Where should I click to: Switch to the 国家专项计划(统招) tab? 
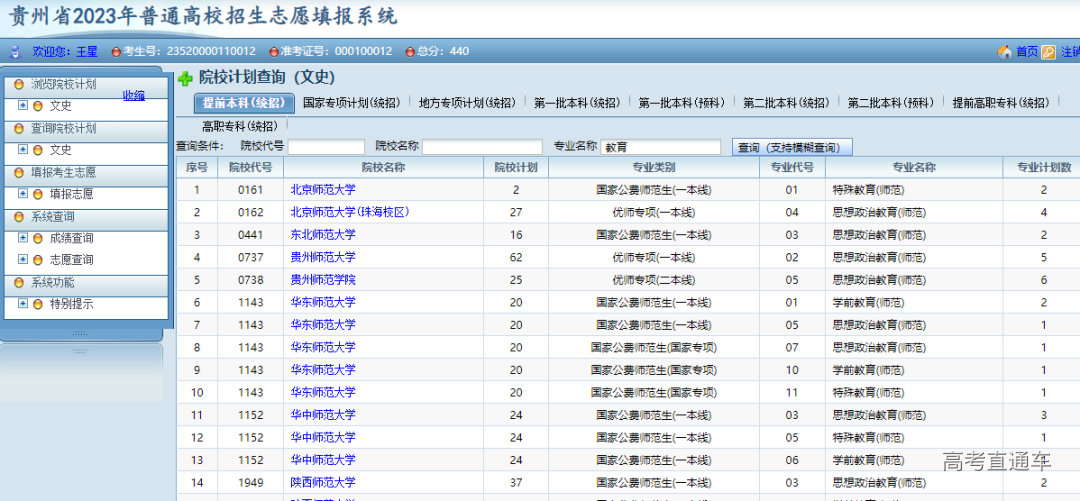351,103
